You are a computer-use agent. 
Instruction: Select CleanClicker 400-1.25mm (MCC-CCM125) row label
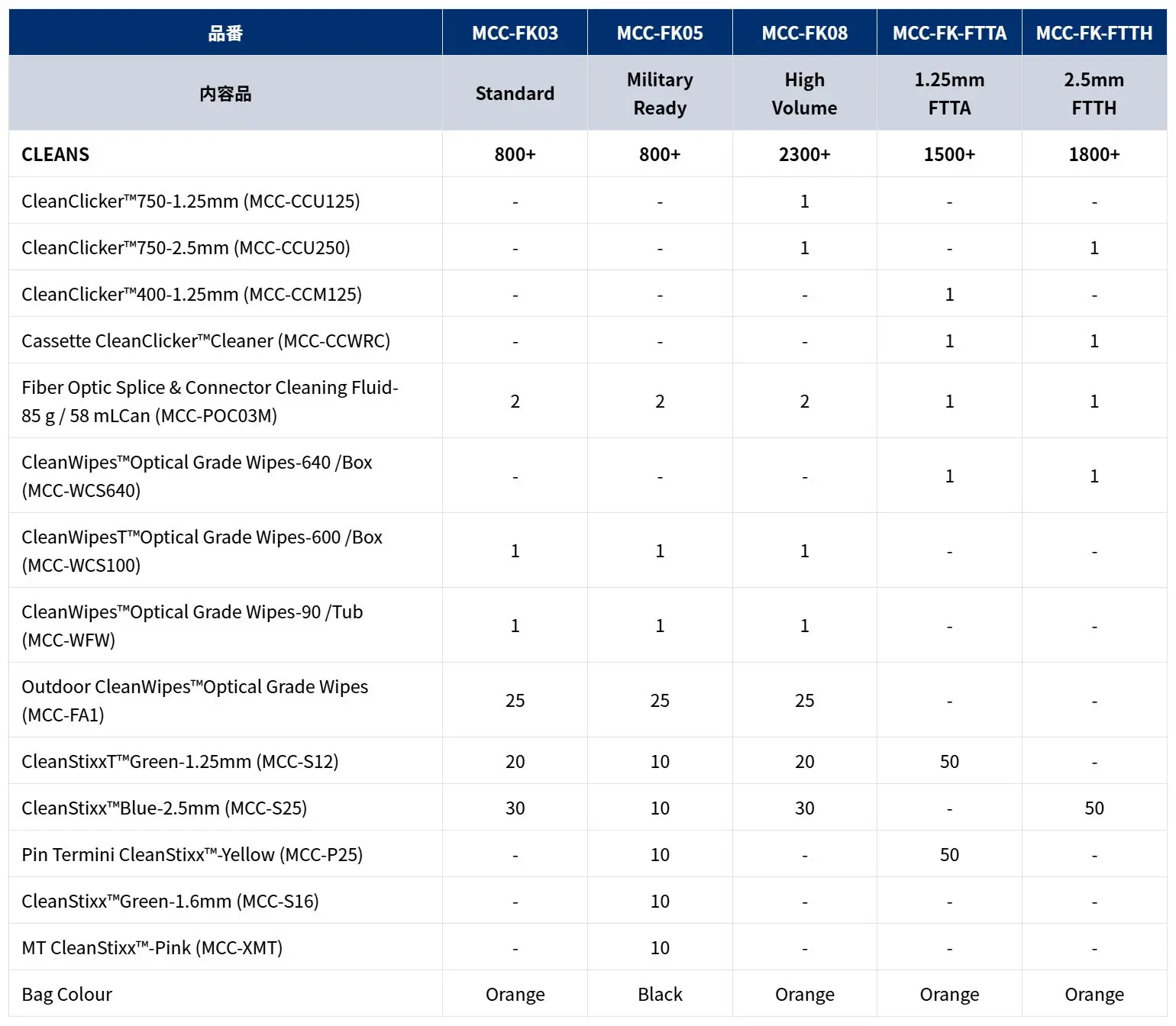192,294
